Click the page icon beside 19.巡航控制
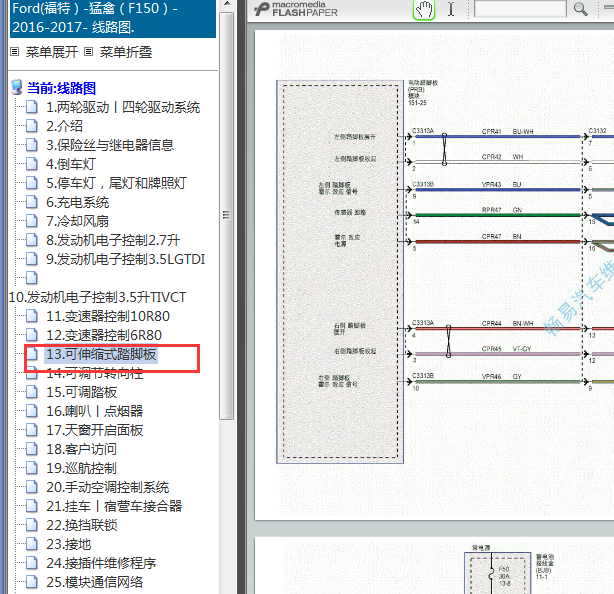614x594 pixels. click(x=32, y=468)
